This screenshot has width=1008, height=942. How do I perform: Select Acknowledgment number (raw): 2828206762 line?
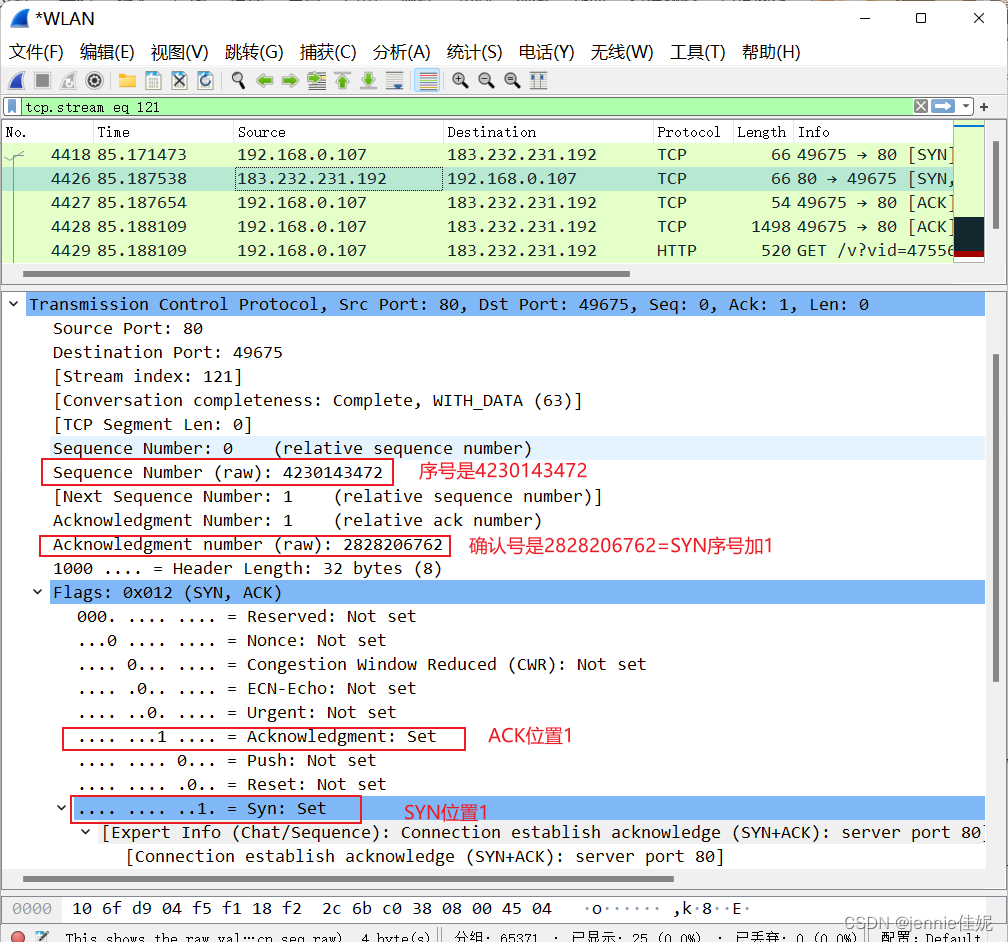pos(247,545)
